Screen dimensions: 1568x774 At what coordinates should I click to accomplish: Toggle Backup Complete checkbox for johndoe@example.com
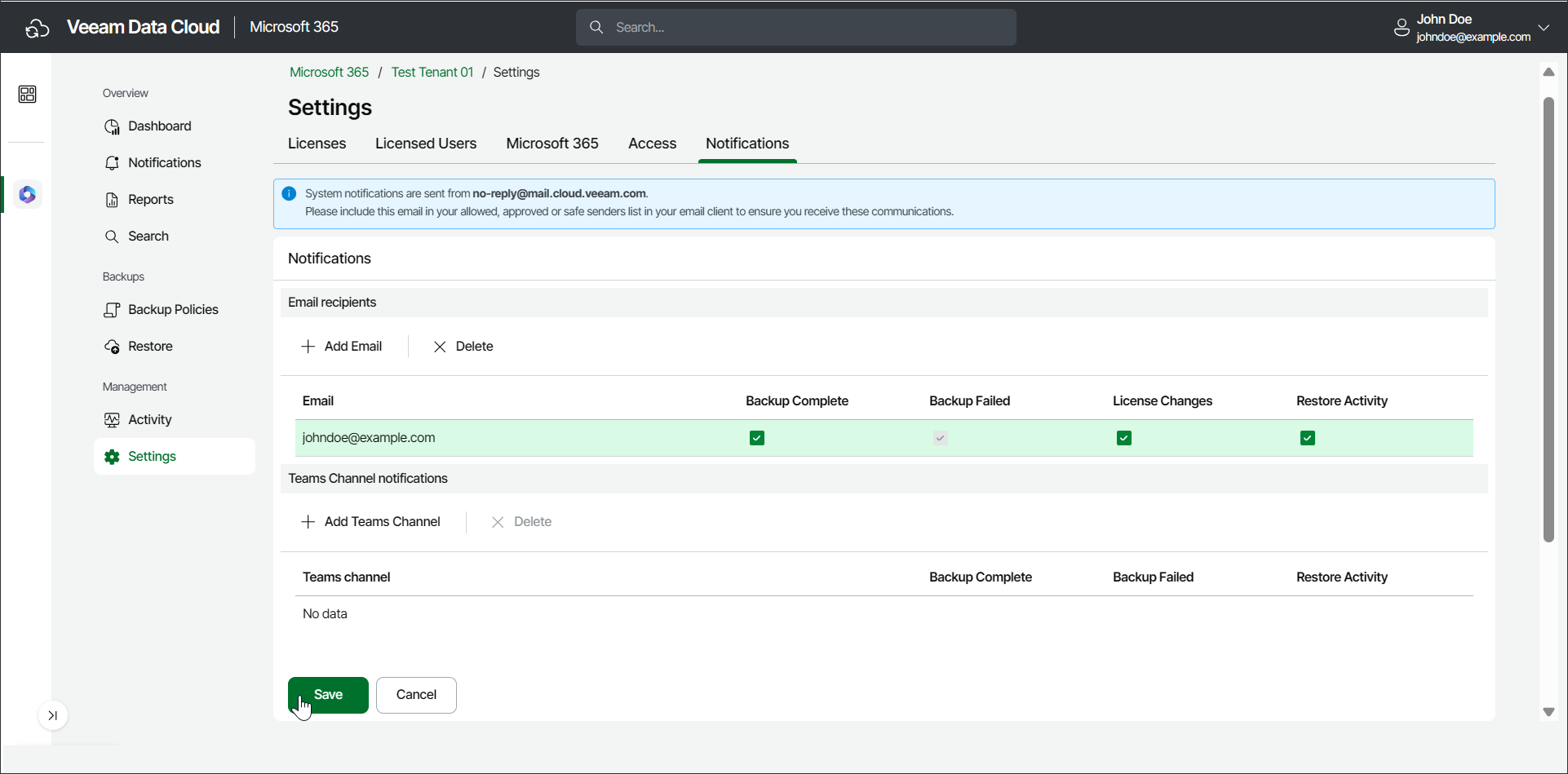[x=757, y=438]
